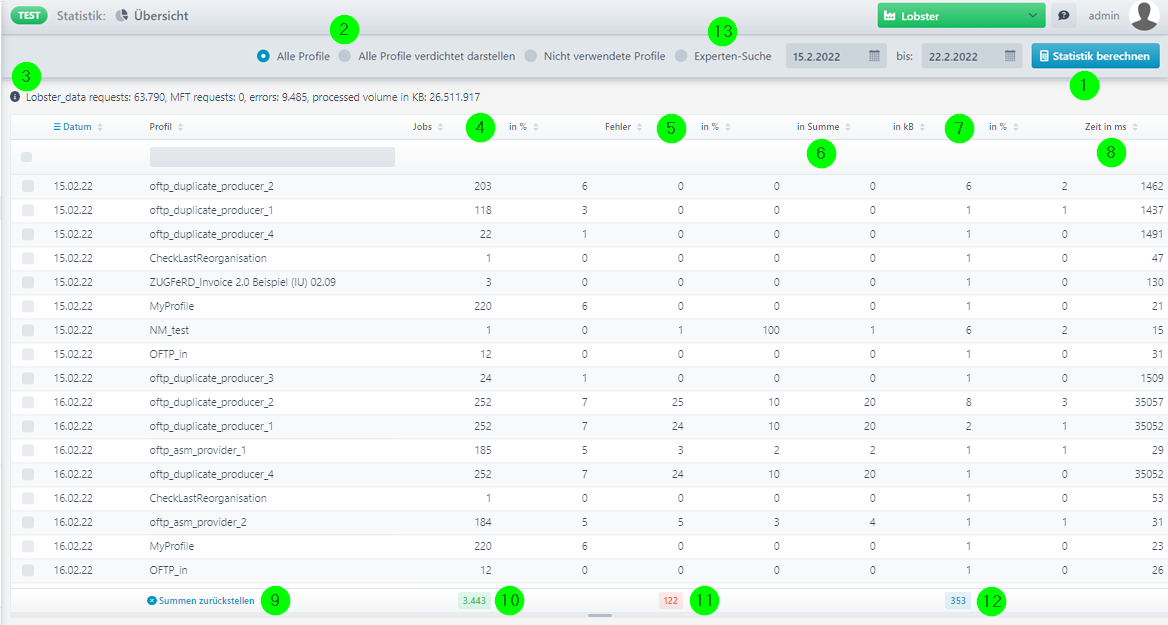This screenshot has width=1168, height=625.
Task: Open calendar for start date 15.2.2022
Action: coord(875,56)
